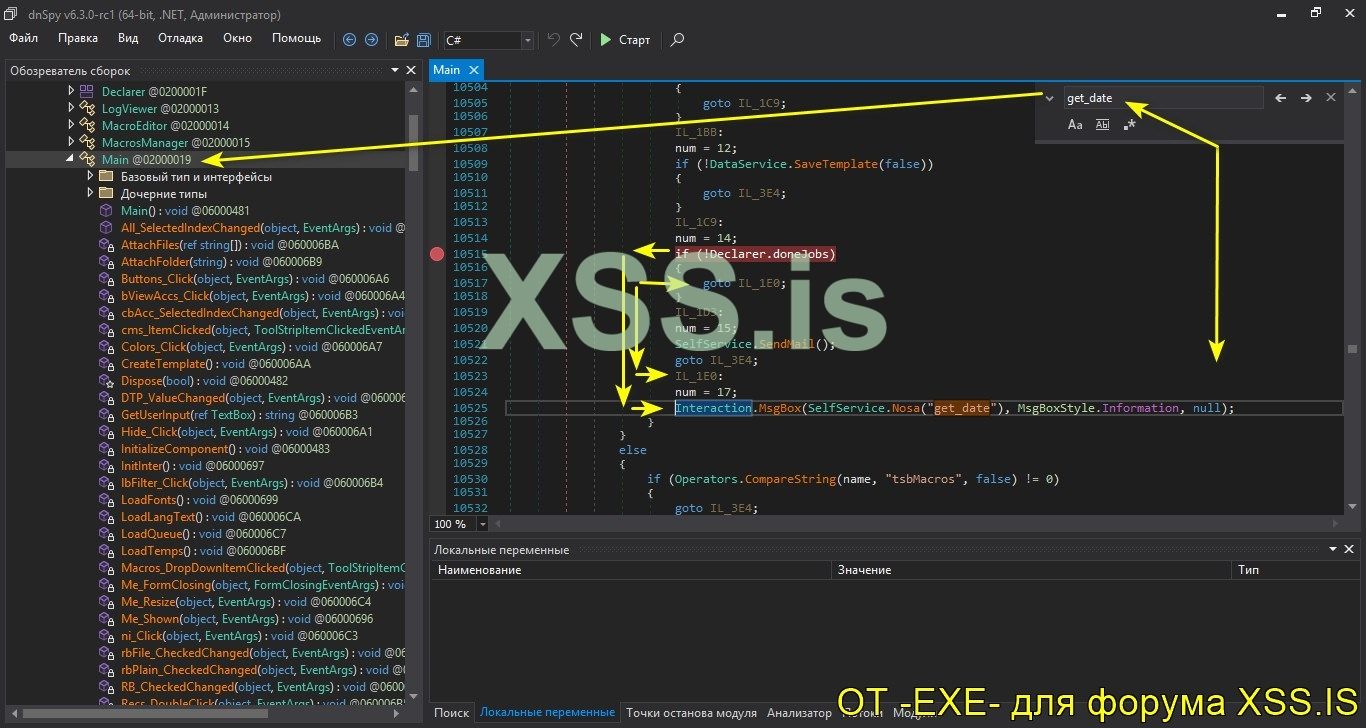Click the MacrosManager class icon
Screen dimensions: 1366x728
(x=87, y=142)
